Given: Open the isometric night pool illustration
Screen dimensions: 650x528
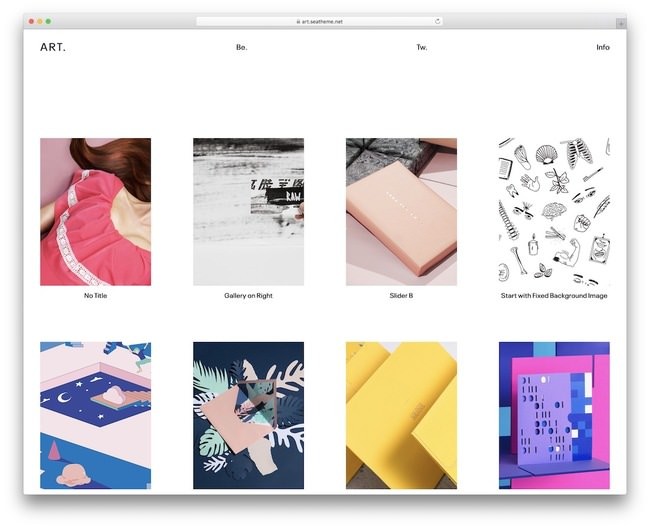Looking at the screenshot, I should (95, 415).
